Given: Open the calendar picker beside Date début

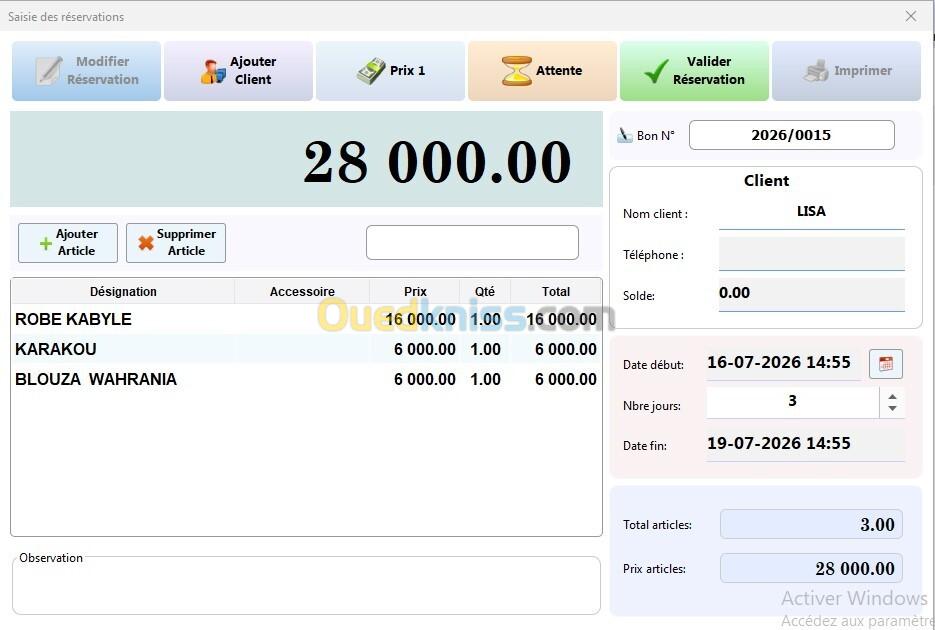Looking at the screenshot, I should (886, 364).
